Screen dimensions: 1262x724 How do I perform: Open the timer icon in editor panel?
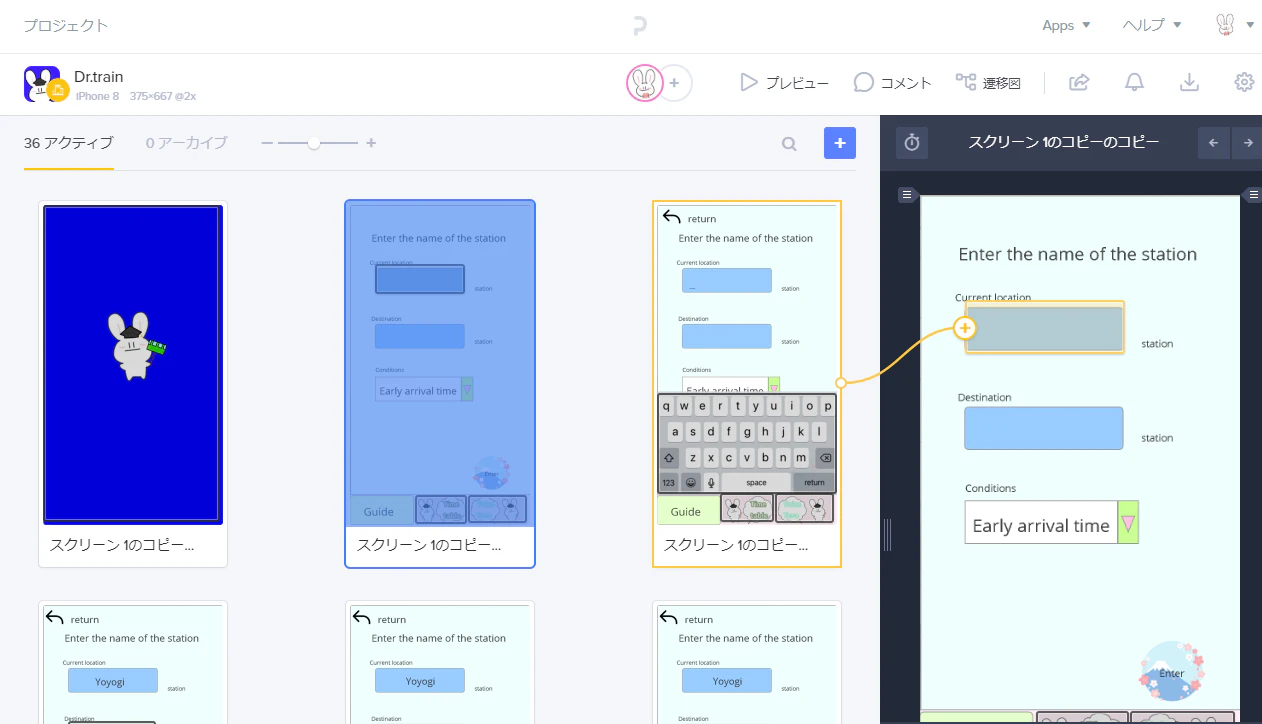(x=912, y=143)
